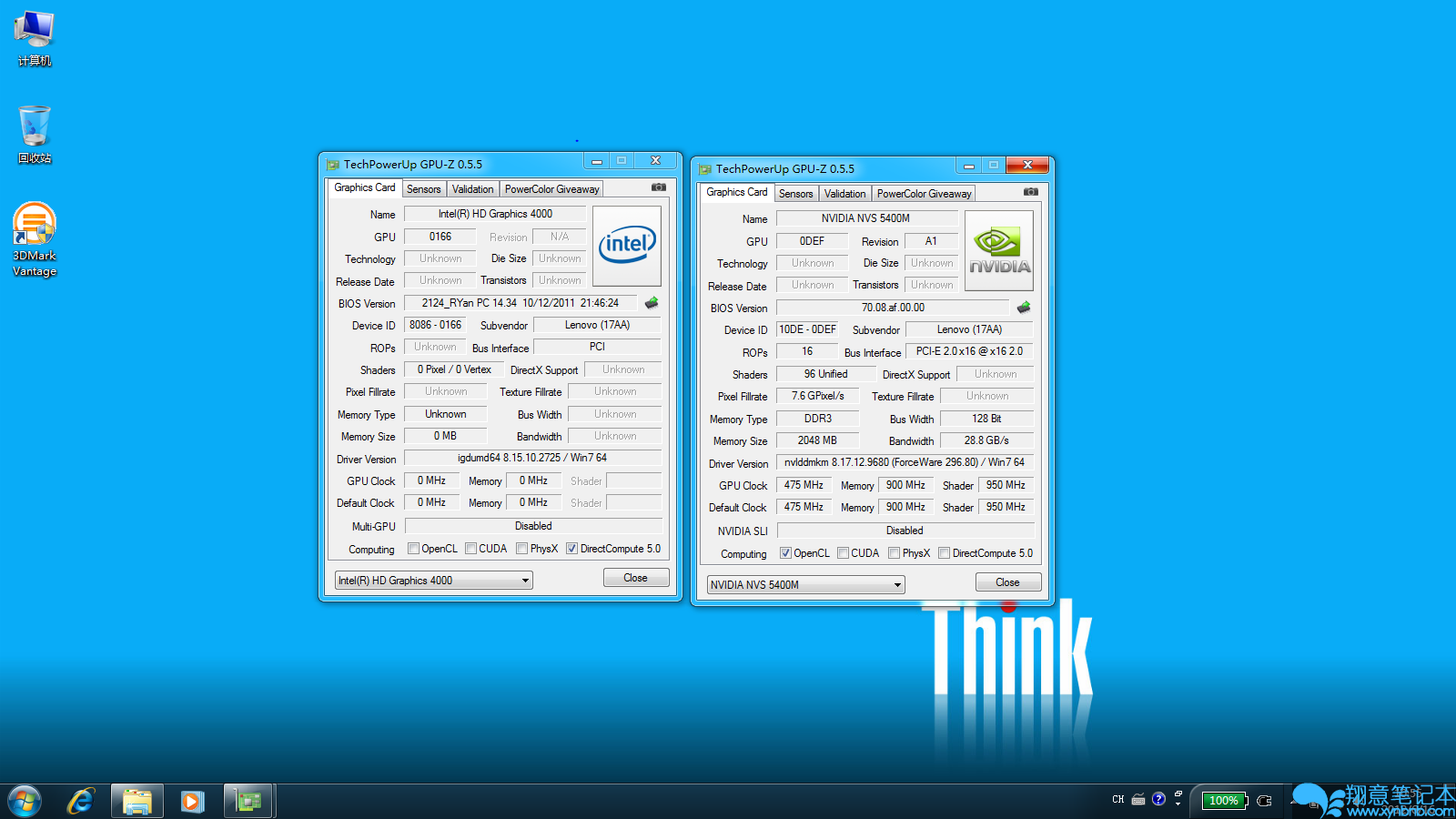Image resolution: width=1456 pixels, height=819 pixels.
Task: Open Windows Media Player from taskbar
Action: [x=192, y=801]
